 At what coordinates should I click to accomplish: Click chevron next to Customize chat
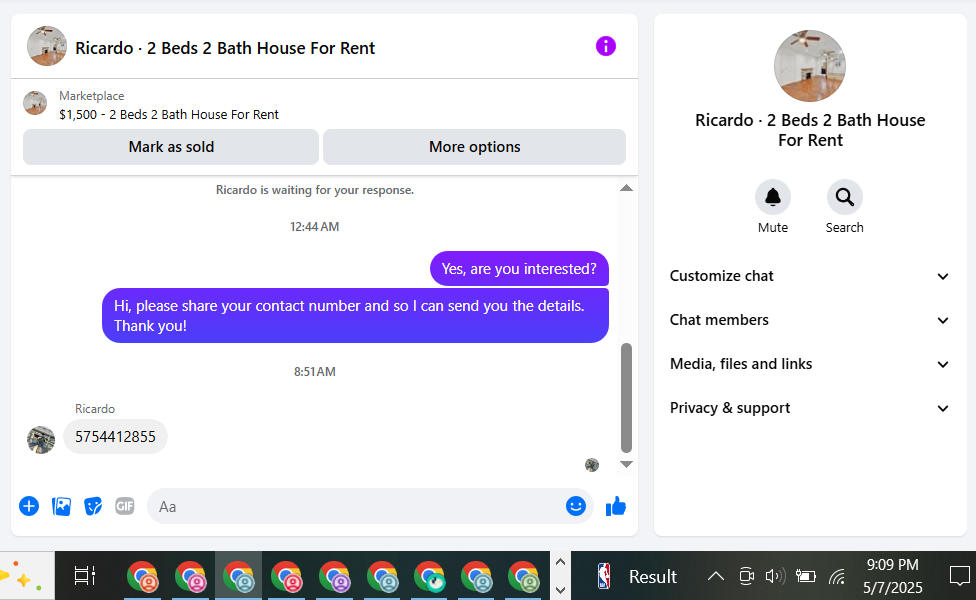[x=943, y=276]
